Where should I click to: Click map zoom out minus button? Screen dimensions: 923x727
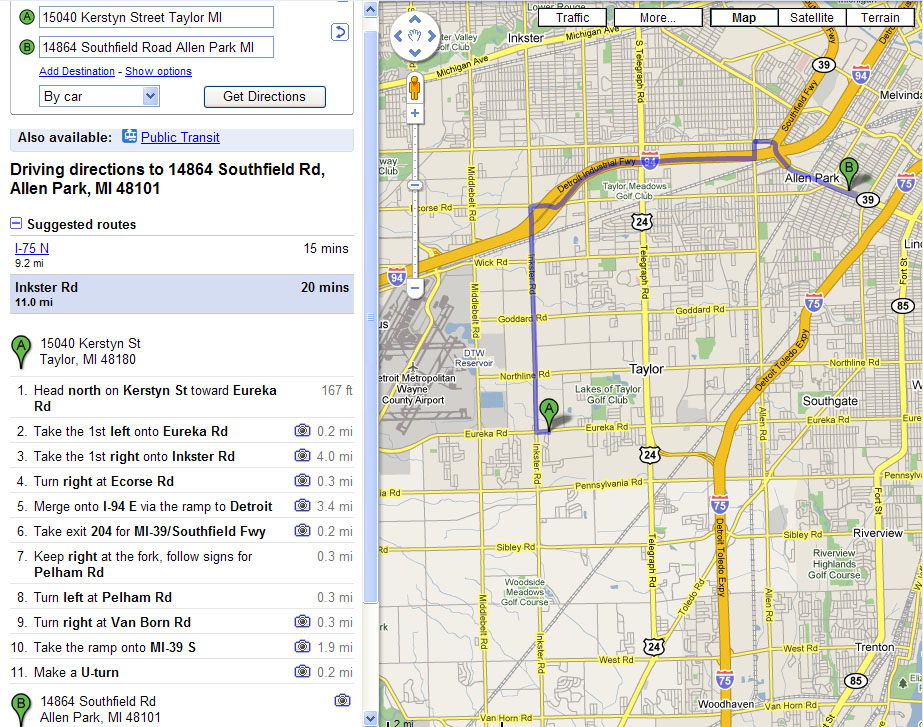[x=415, y=289]
